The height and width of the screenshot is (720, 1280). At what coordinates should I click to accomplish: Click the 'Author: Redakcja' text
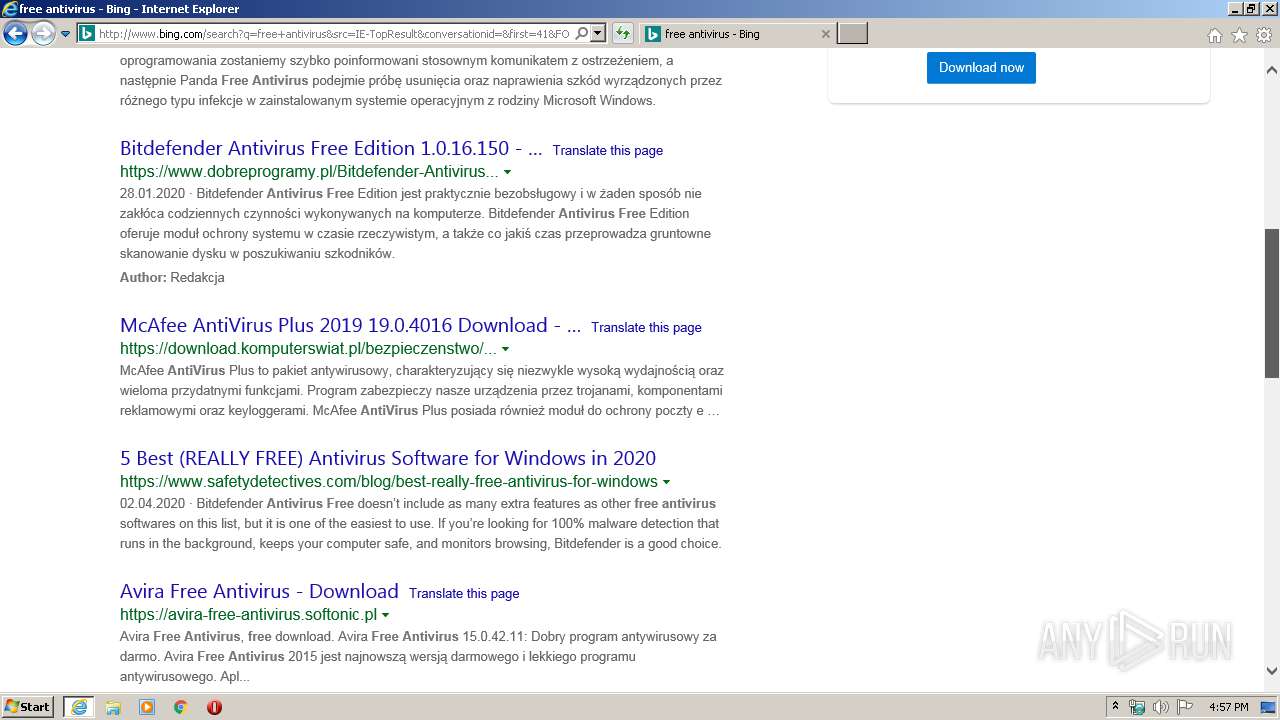point(172,277)
